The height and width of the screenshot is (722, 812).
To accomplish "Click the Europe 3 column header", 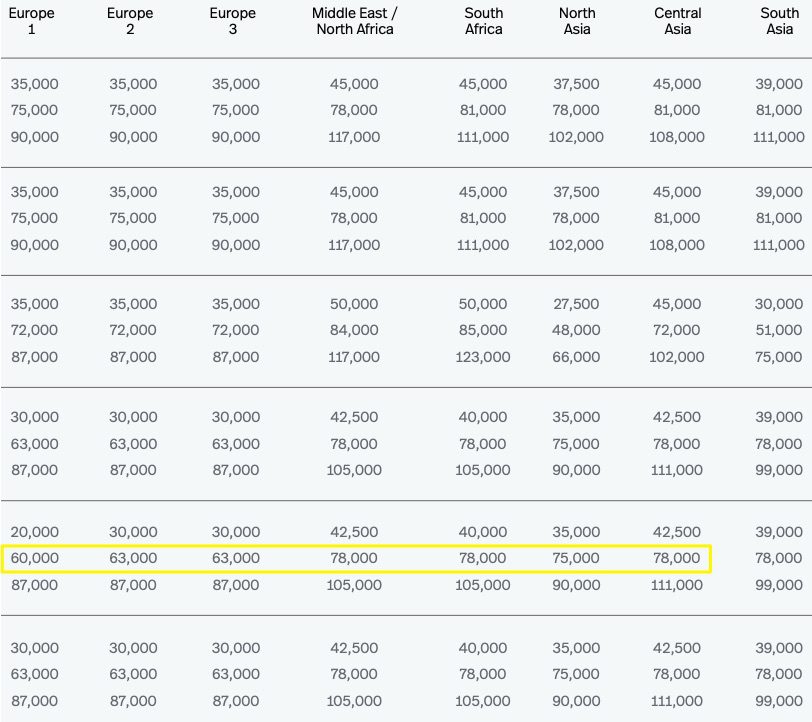I will (x=233, y=21).
